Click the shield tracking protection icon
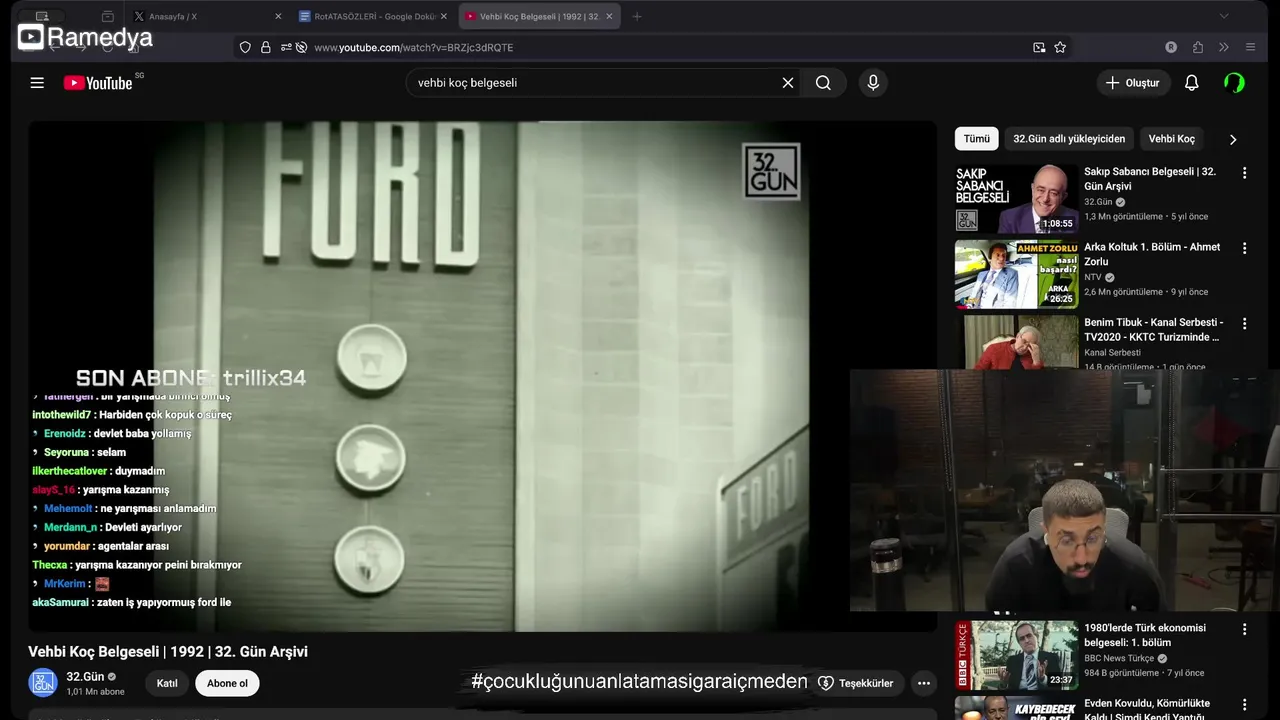 click(x=245, y=47)
